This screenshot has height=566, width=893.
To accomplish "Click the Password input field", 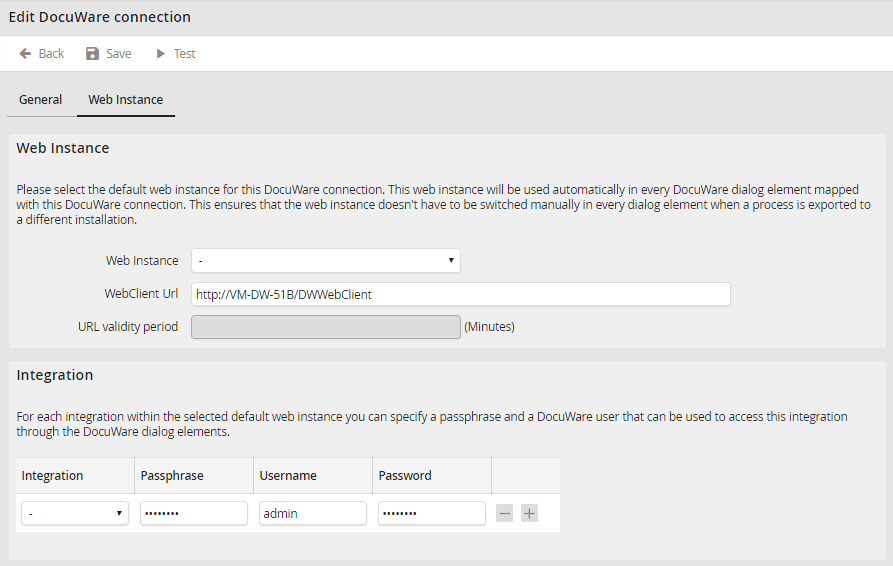I will [432, 514].
